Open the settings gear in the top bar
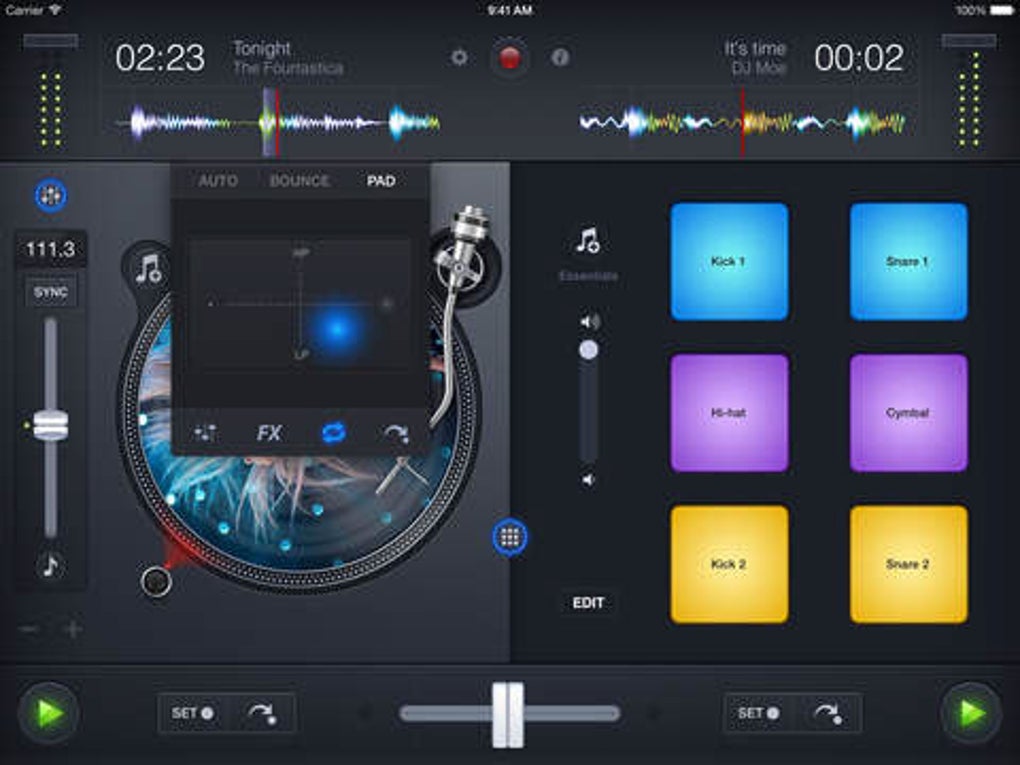Screen dimensions: 1020x765 point(459,58)
